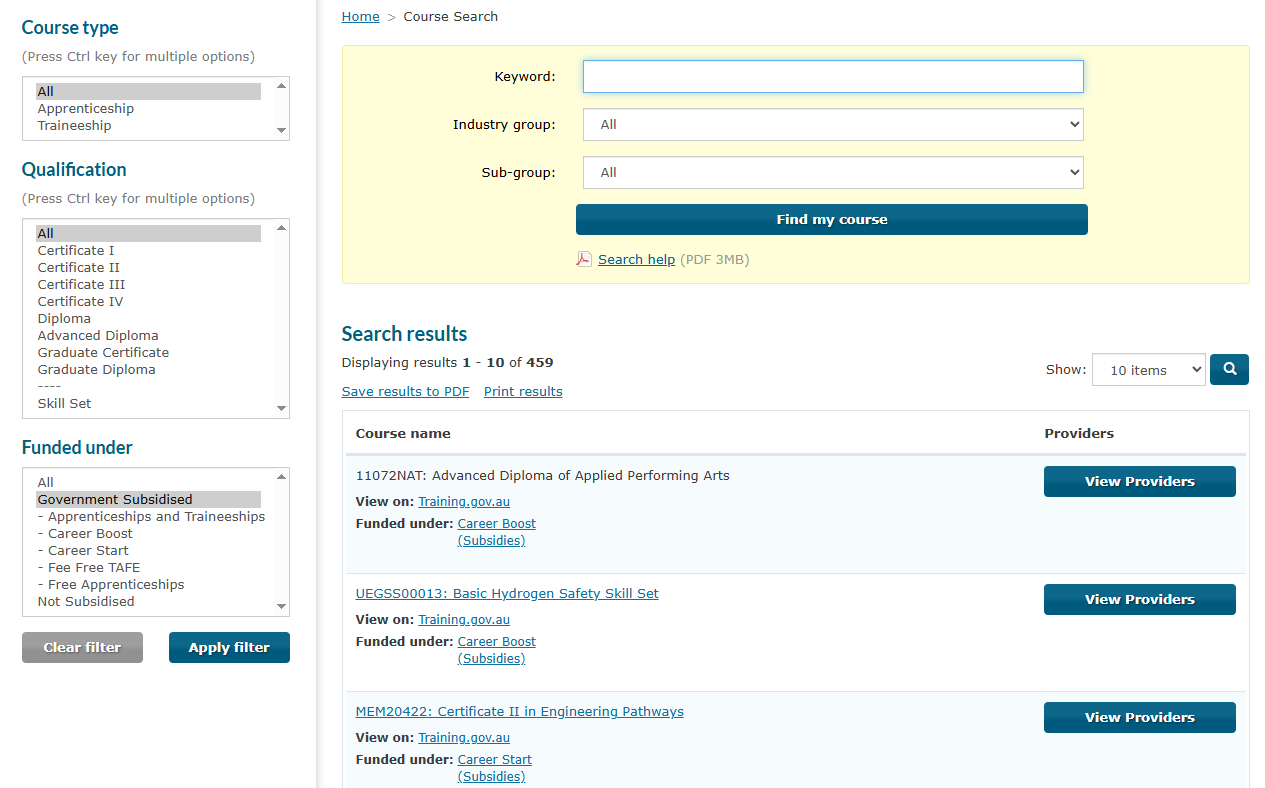Click Qualification list scroll-up arrow
The width and height of the screenshot is (1265, 788).
point(281,228)
